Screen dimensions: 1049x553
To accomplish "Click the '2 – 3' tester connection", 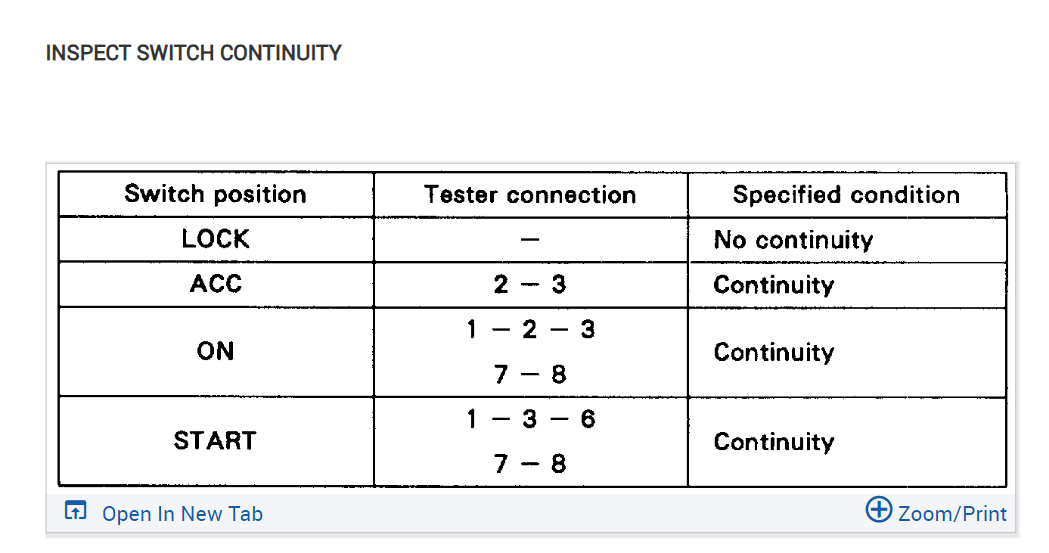I will coord(530,285).
